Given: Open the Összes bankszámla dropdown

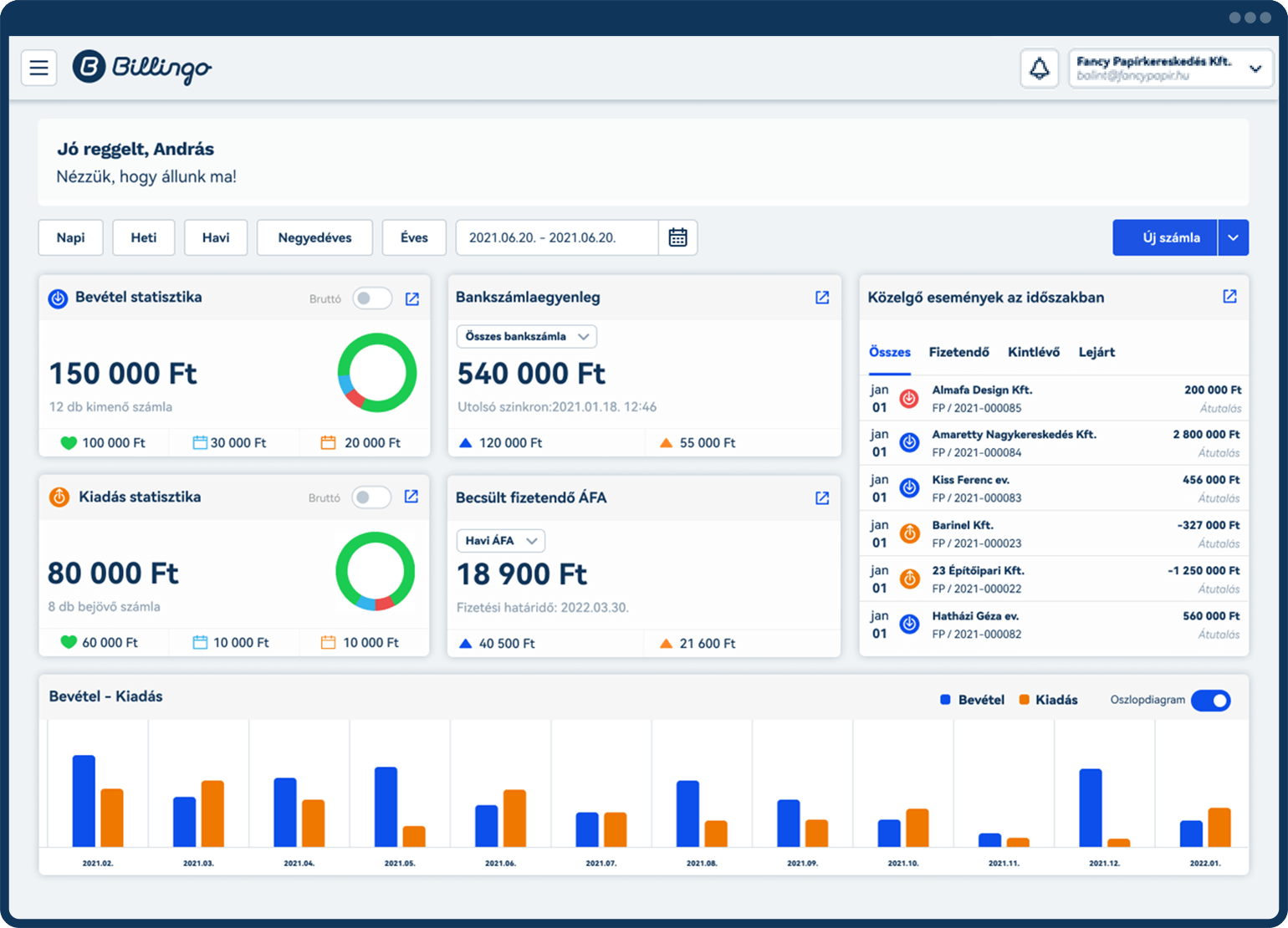Looking at the screenshot, I should (527, 336).
